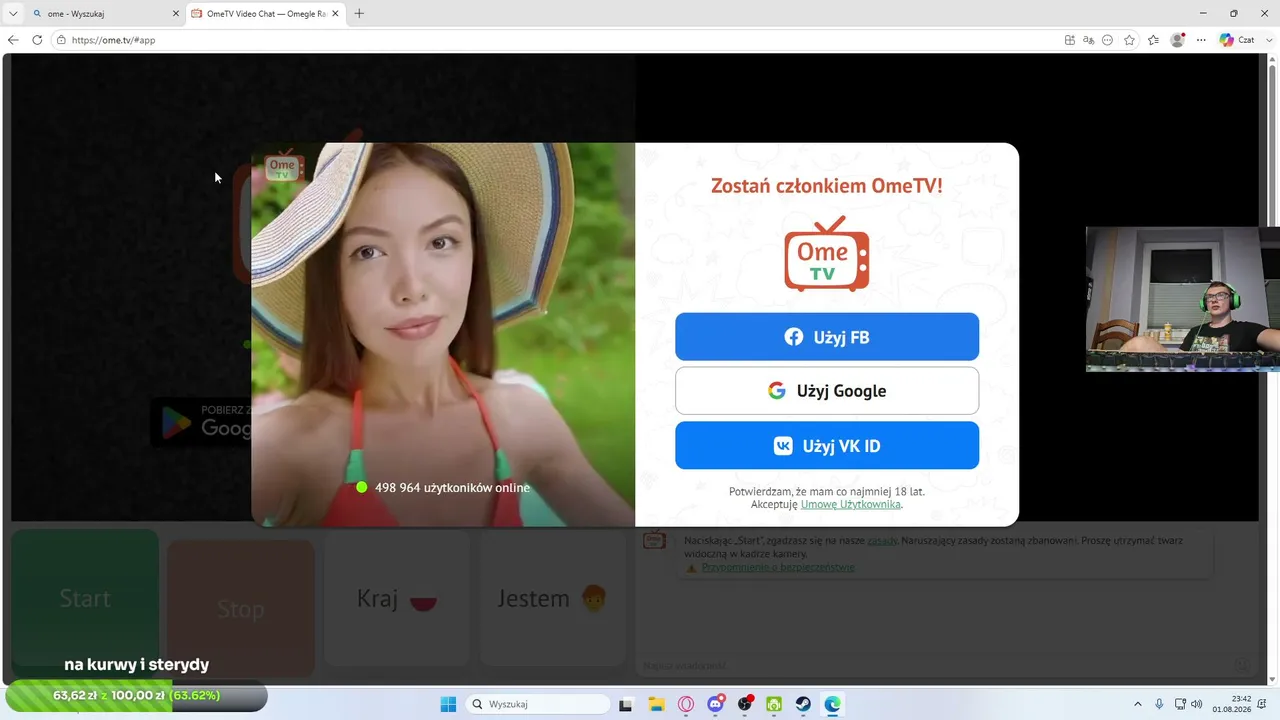
Task: Open Steam from the taskbar
Action: [x=803, y=704]
